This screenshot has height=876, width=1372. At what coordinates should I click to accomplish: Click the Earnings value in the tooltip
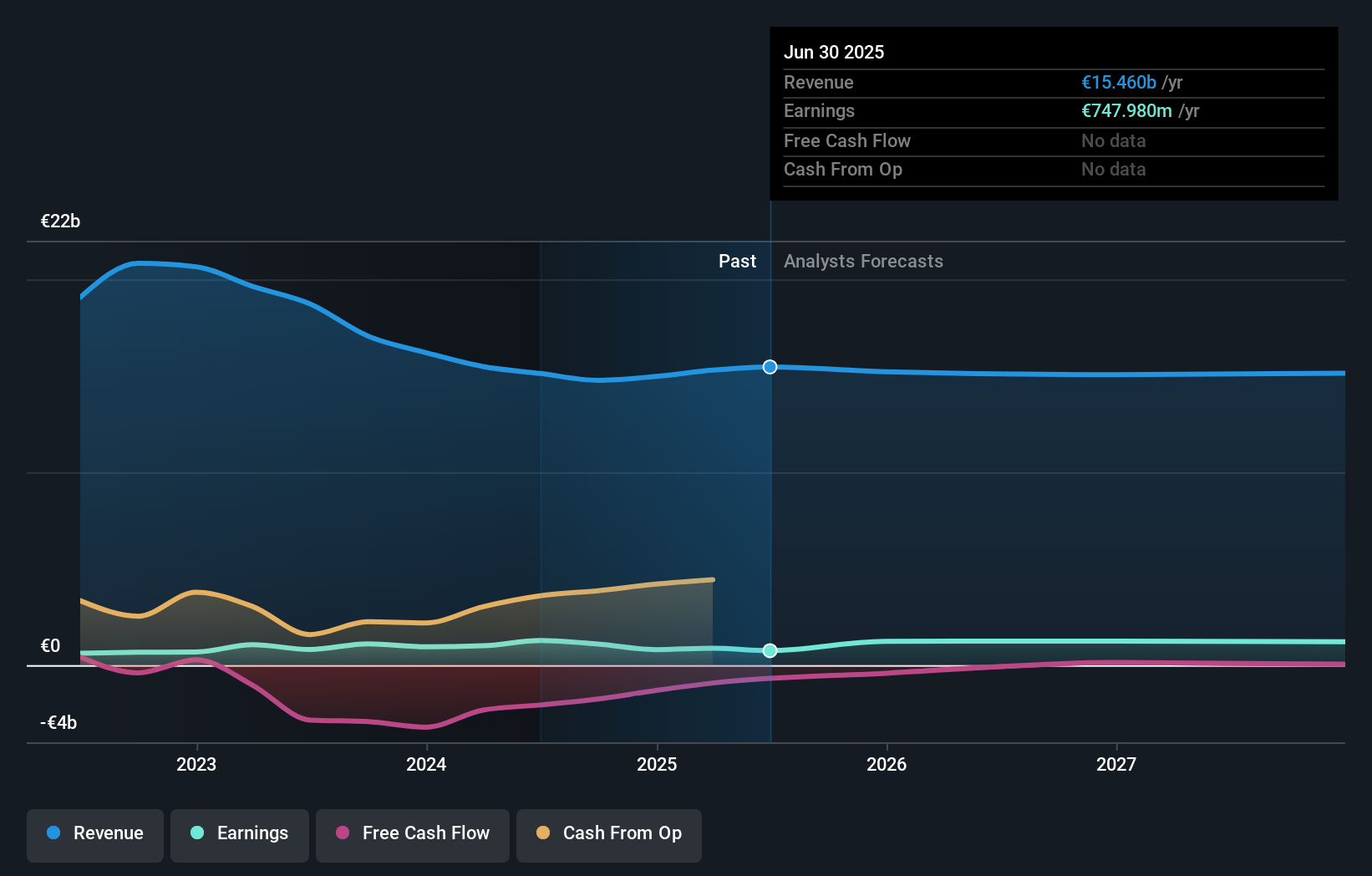(1127, 110)
